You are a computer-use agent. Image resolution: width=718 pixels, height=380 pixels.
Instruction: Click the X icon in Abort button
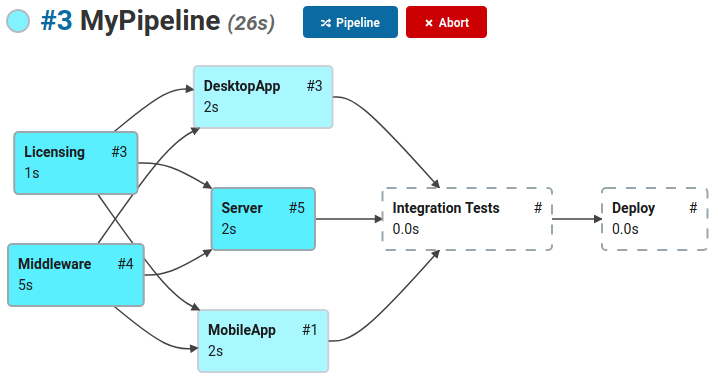pyautogui.click(x=429, y=23)
